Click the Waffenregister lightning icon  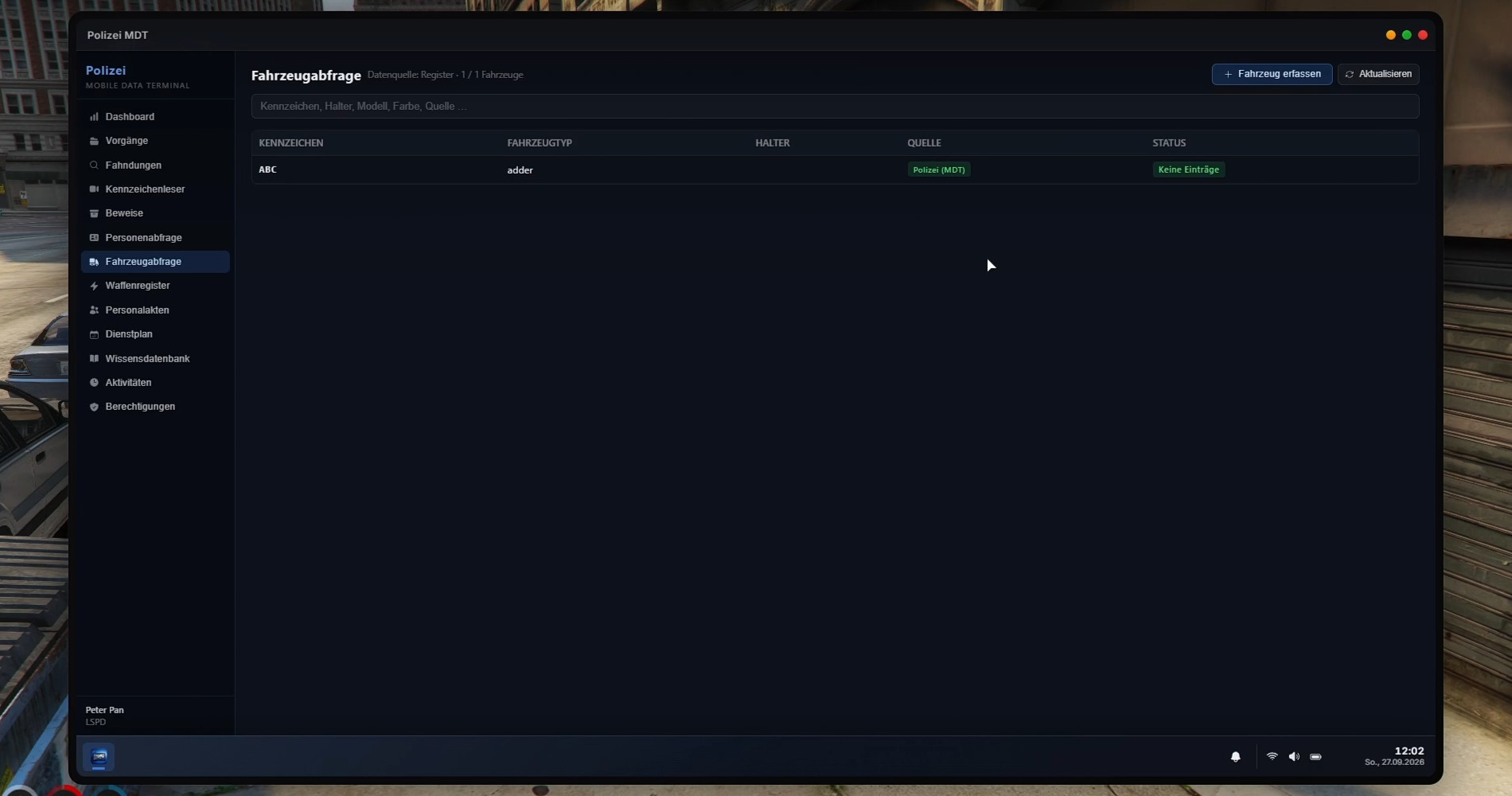[x=94, y=286]
